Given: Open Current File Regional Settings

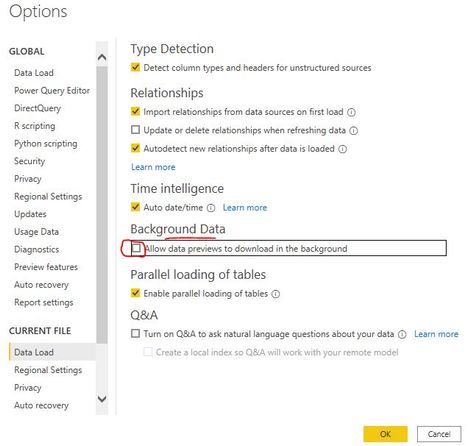Looking at the screenshot, I should point(48,370).
